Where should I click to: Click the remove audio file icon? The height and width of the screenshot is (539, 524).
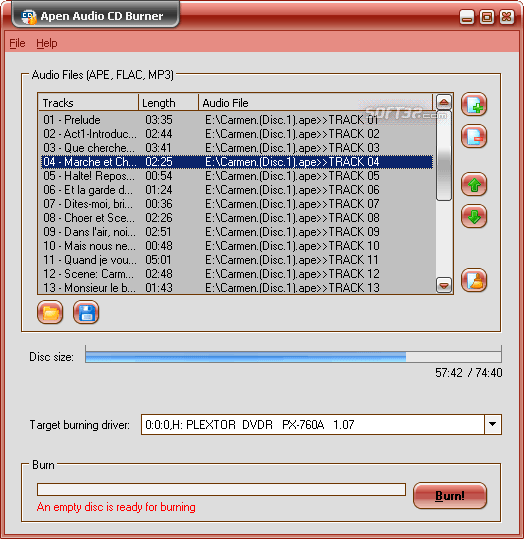(474, 136)
